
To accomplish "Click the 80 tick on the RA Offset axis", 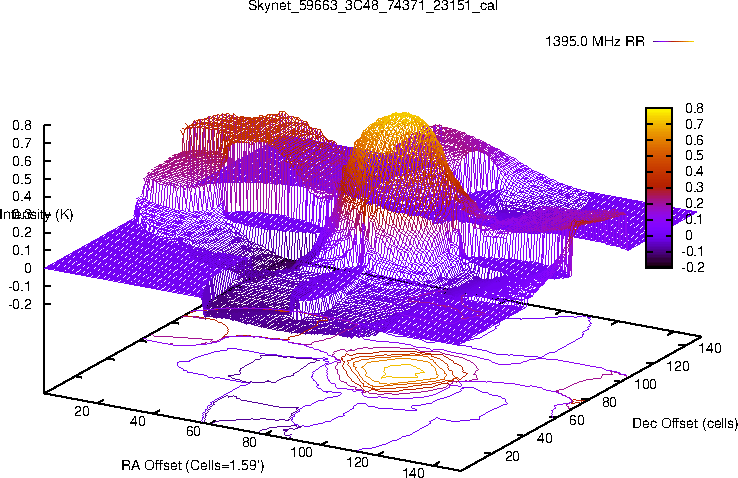I will coord(249,442).
